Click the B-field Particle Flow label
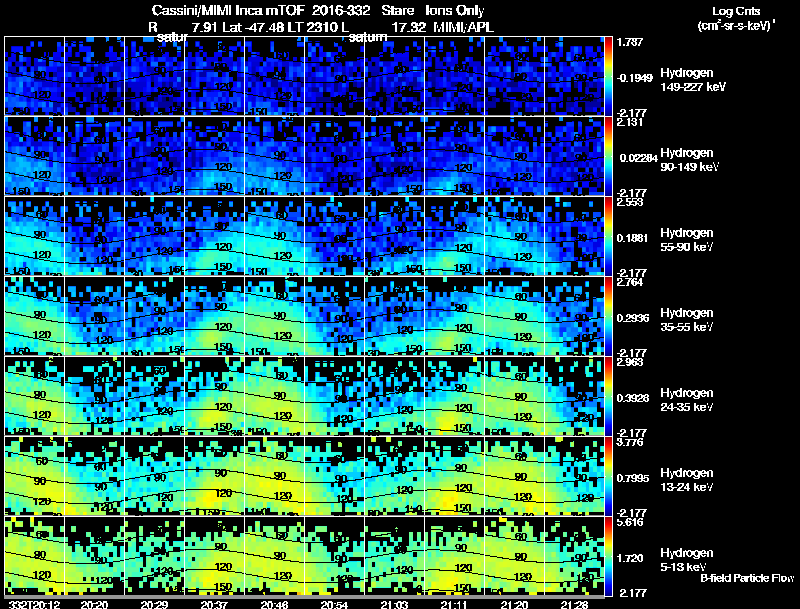This screenshot has width=800, height=609. (747, 578)
